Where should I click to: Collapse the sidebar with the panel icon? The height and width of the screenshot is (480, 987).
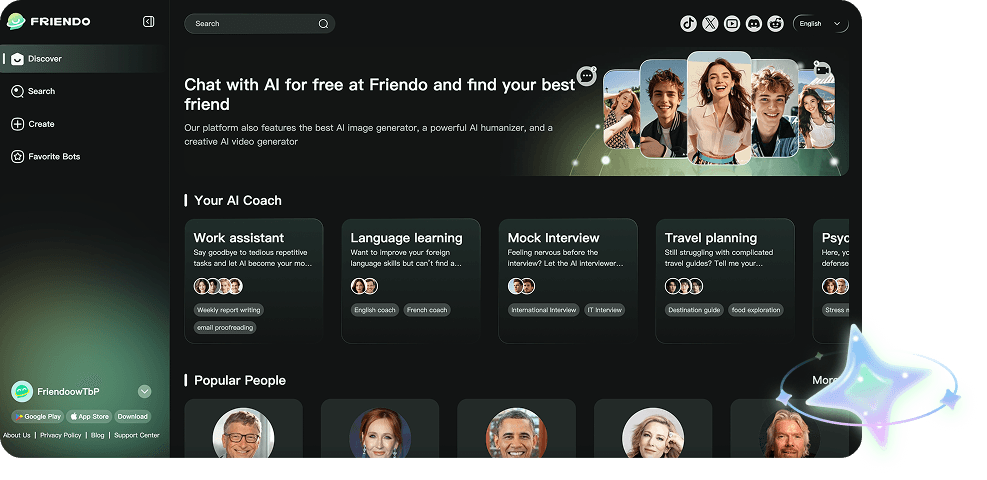149,22
